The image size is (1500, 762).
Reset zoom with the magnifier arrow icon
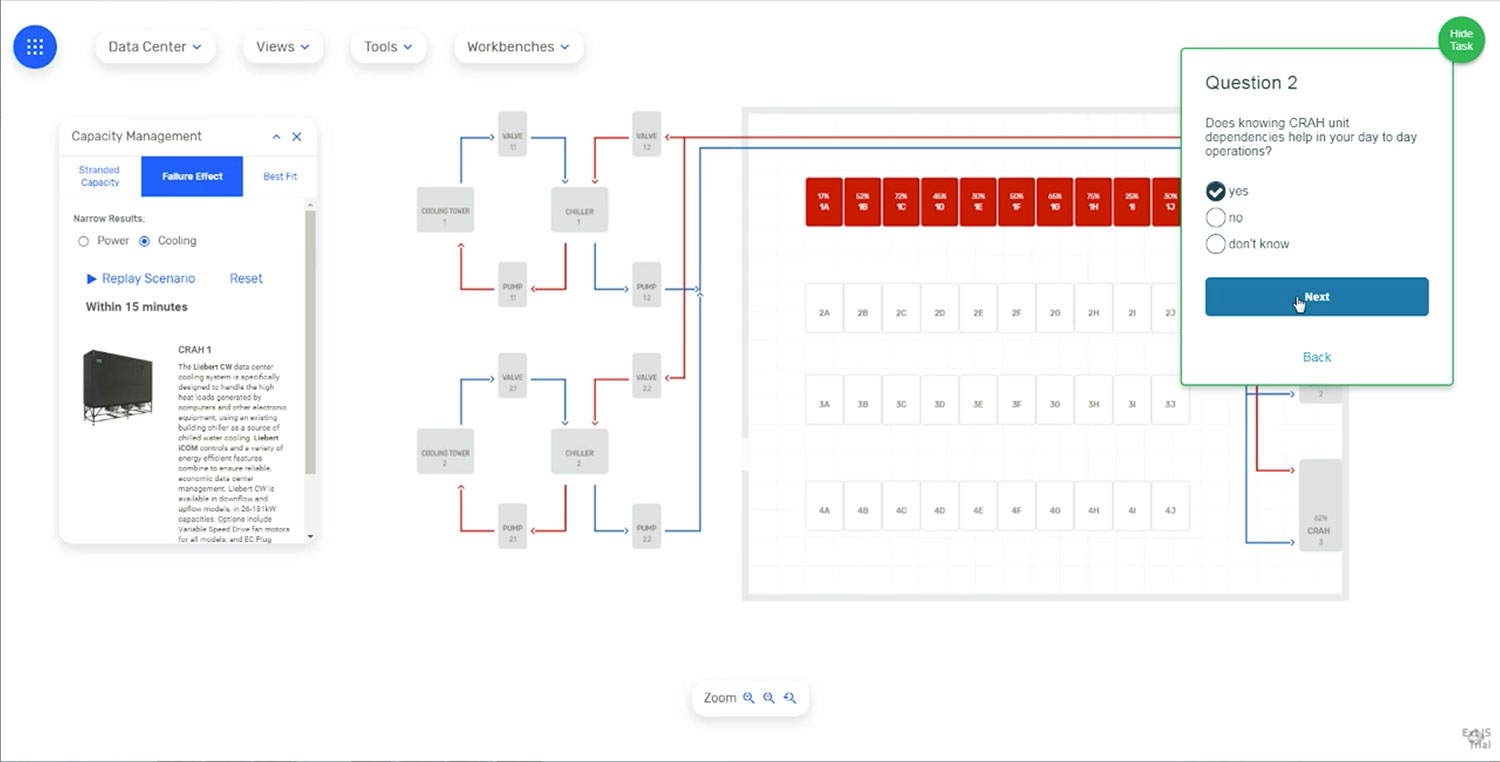point(790,698)
